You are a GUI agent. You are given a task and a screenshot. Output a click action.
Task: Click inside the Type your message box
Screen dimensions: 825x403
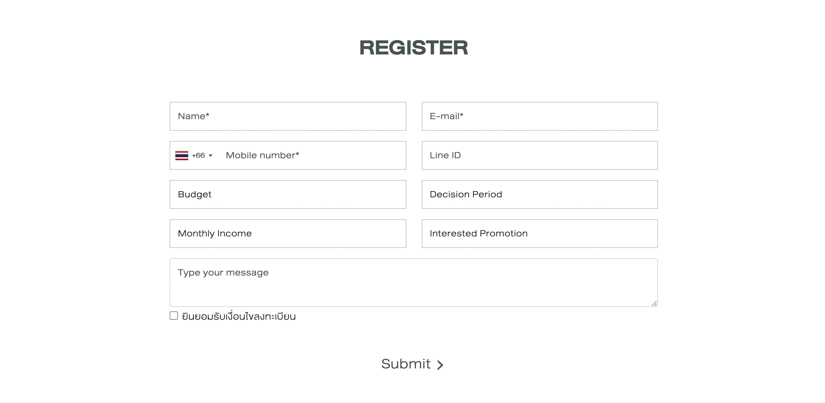tap(414, 283)
